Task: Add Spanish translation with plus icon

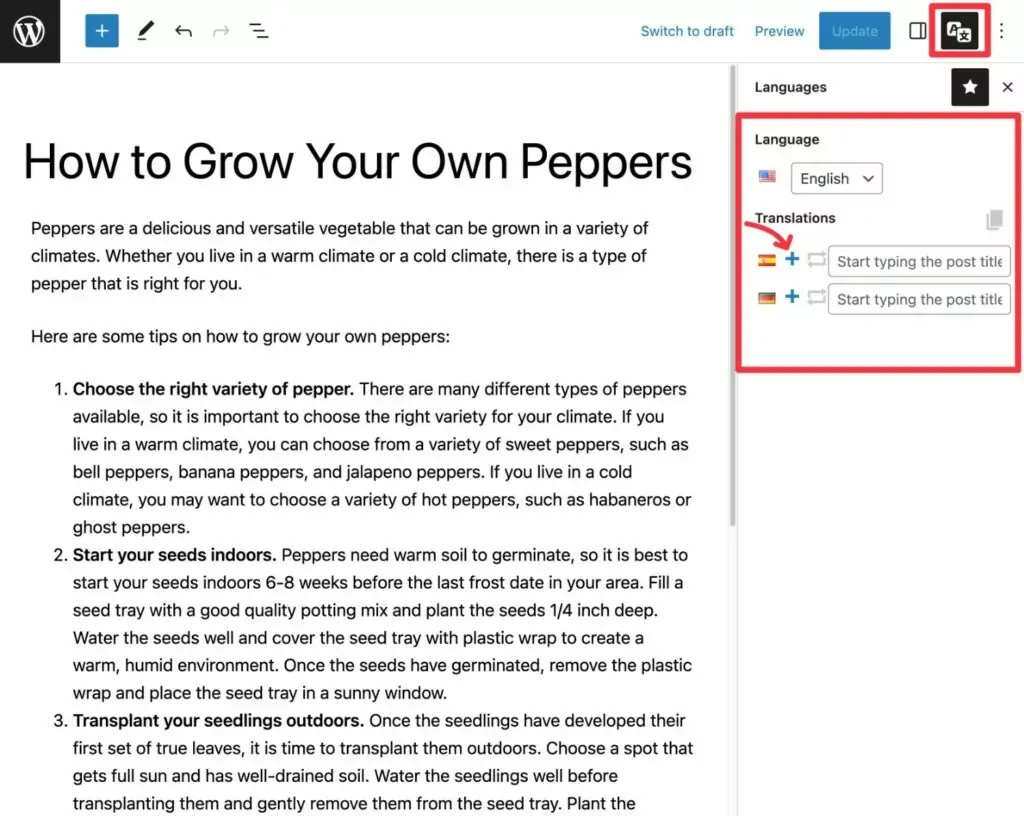Action: point(792,260)
